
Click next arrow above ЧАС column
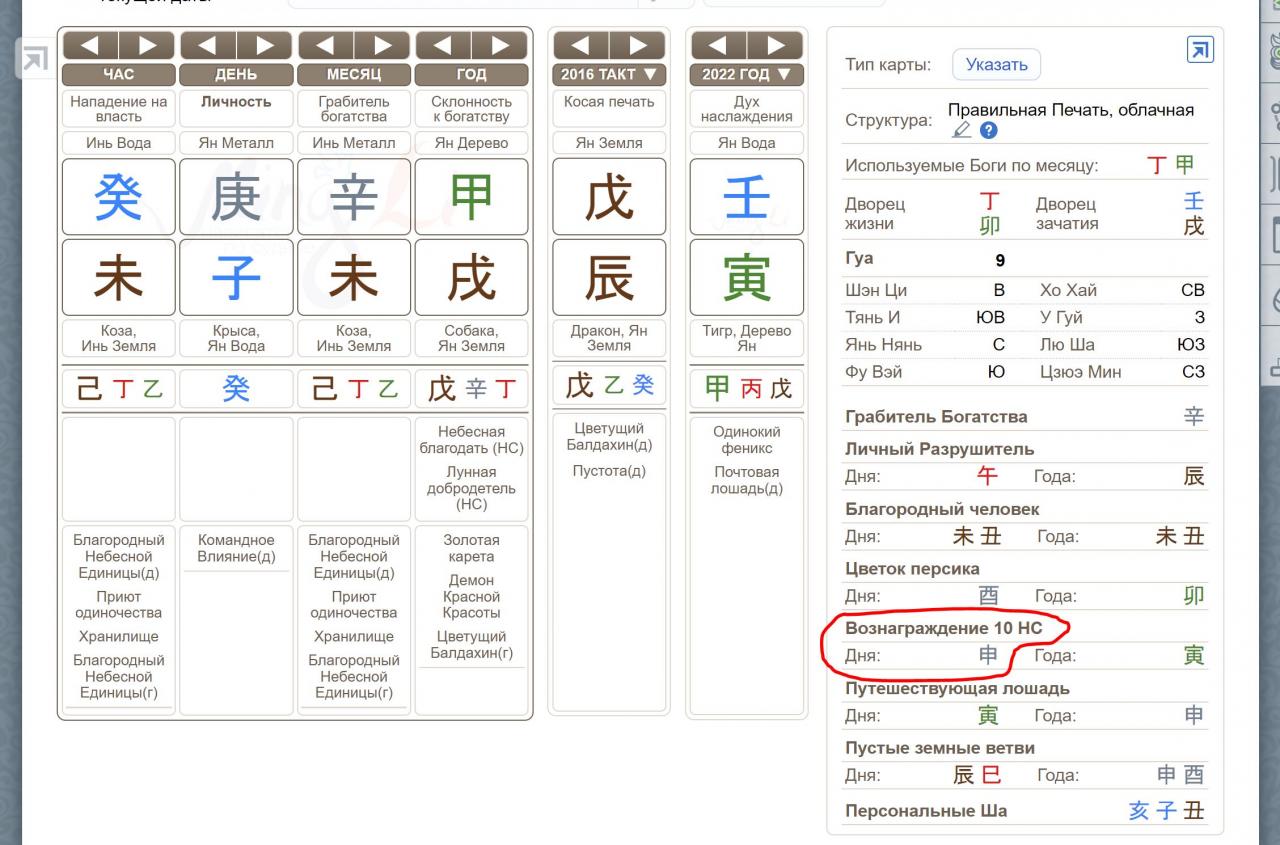tap(147, 45)
